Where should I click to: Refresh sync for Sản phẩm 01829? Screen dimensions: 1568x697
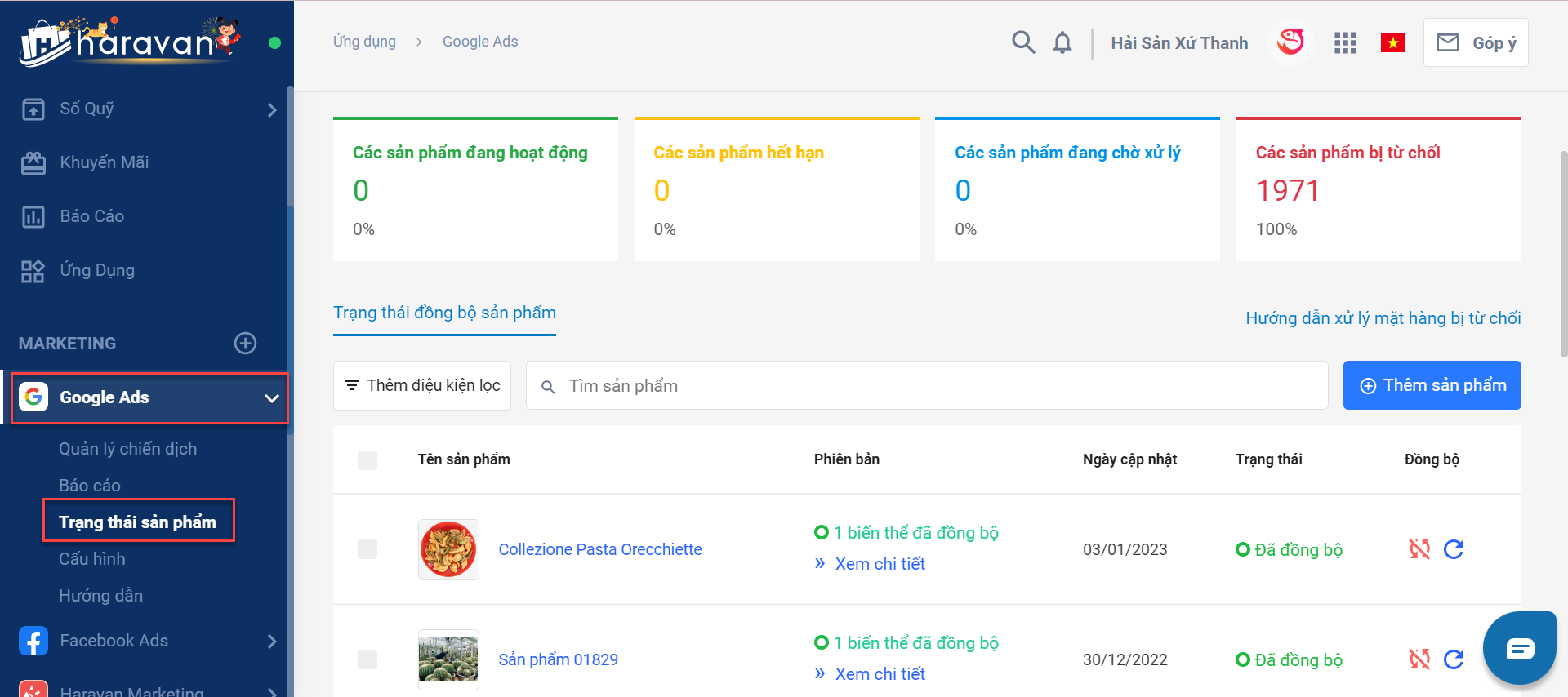click(x=1454, y=659)
